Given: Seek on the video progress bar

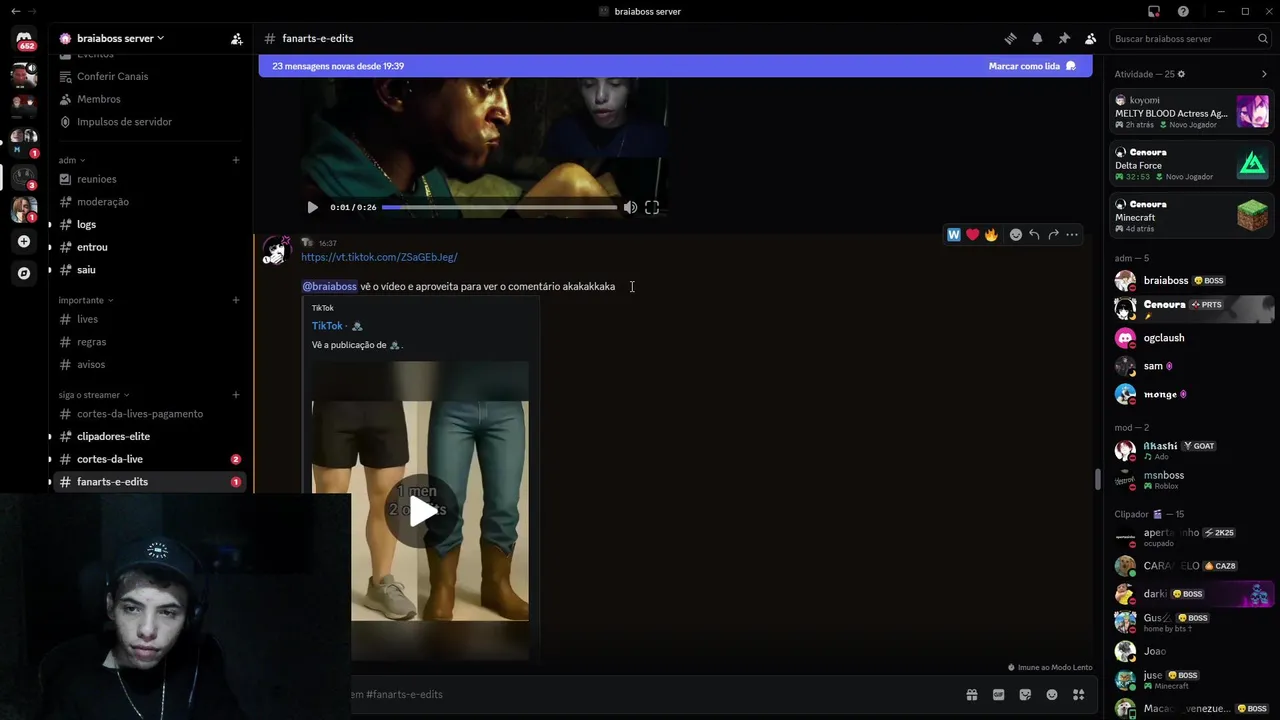Looking at the screenshot, I should pyautogui.click(x=499, y=207).
